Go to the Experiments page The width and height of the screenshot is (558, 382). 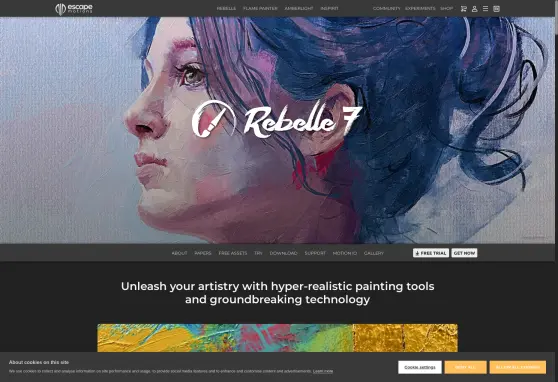coord(420,8)
